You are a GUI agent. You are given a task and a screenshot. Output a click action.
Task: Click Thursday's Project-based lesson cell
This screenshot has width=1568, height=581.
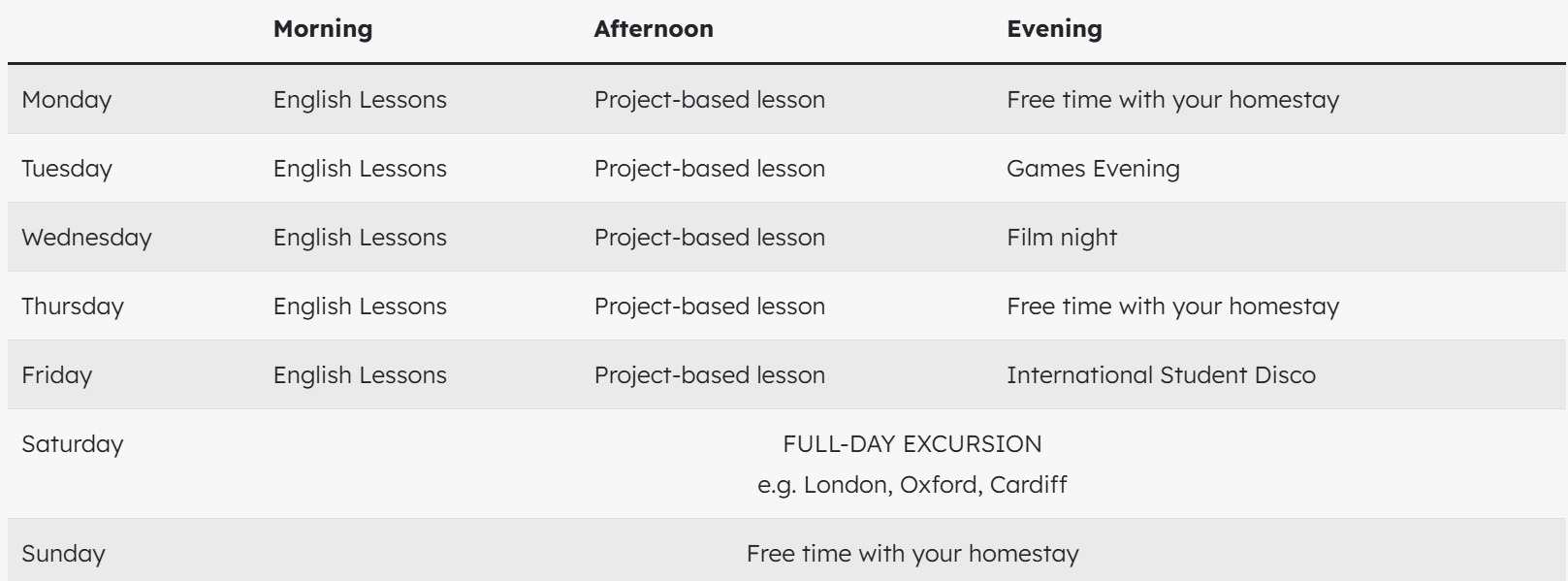710,307
